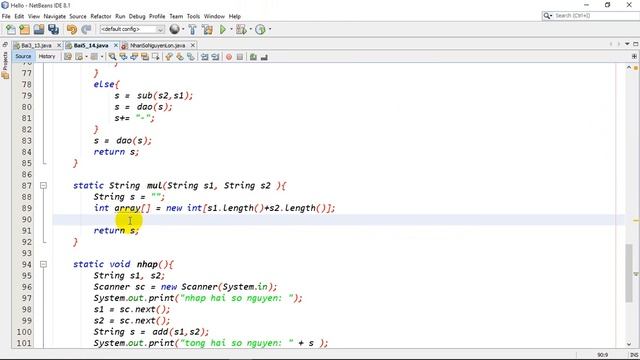Open the Tools menu

pos(193,16)
